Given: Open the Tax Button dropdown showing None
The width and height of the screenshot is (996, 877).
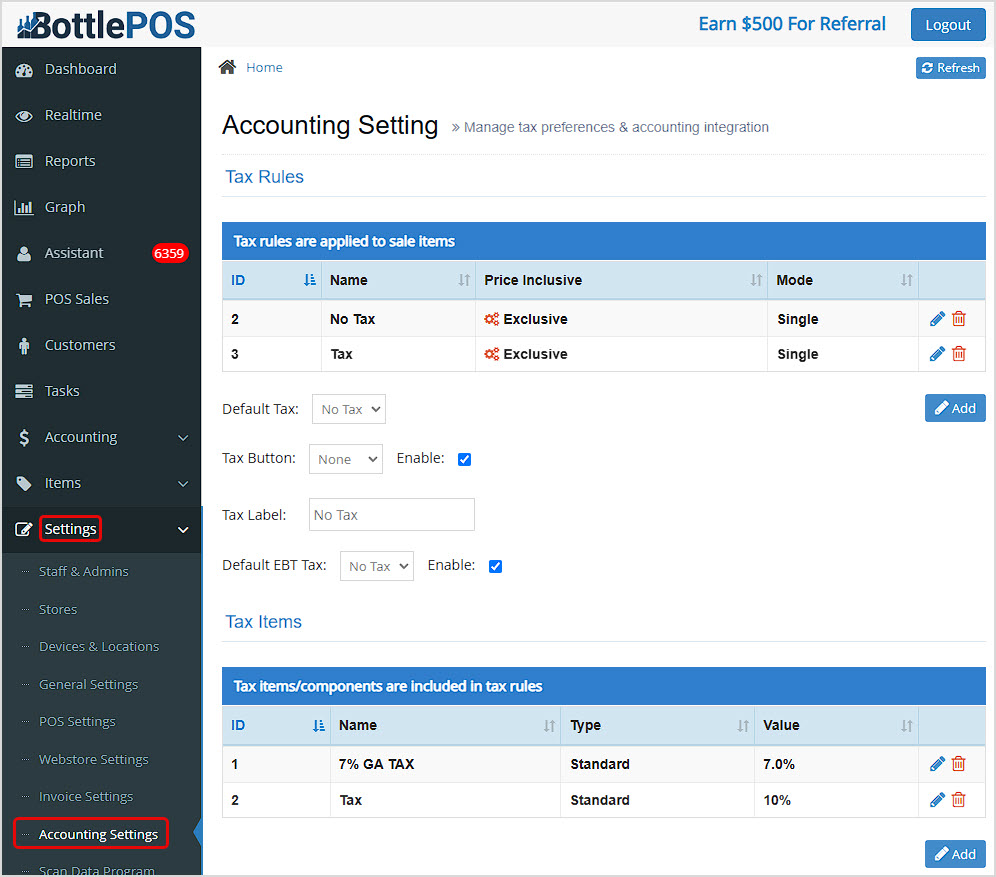Looking at the screenshot, I should point(345,459).
